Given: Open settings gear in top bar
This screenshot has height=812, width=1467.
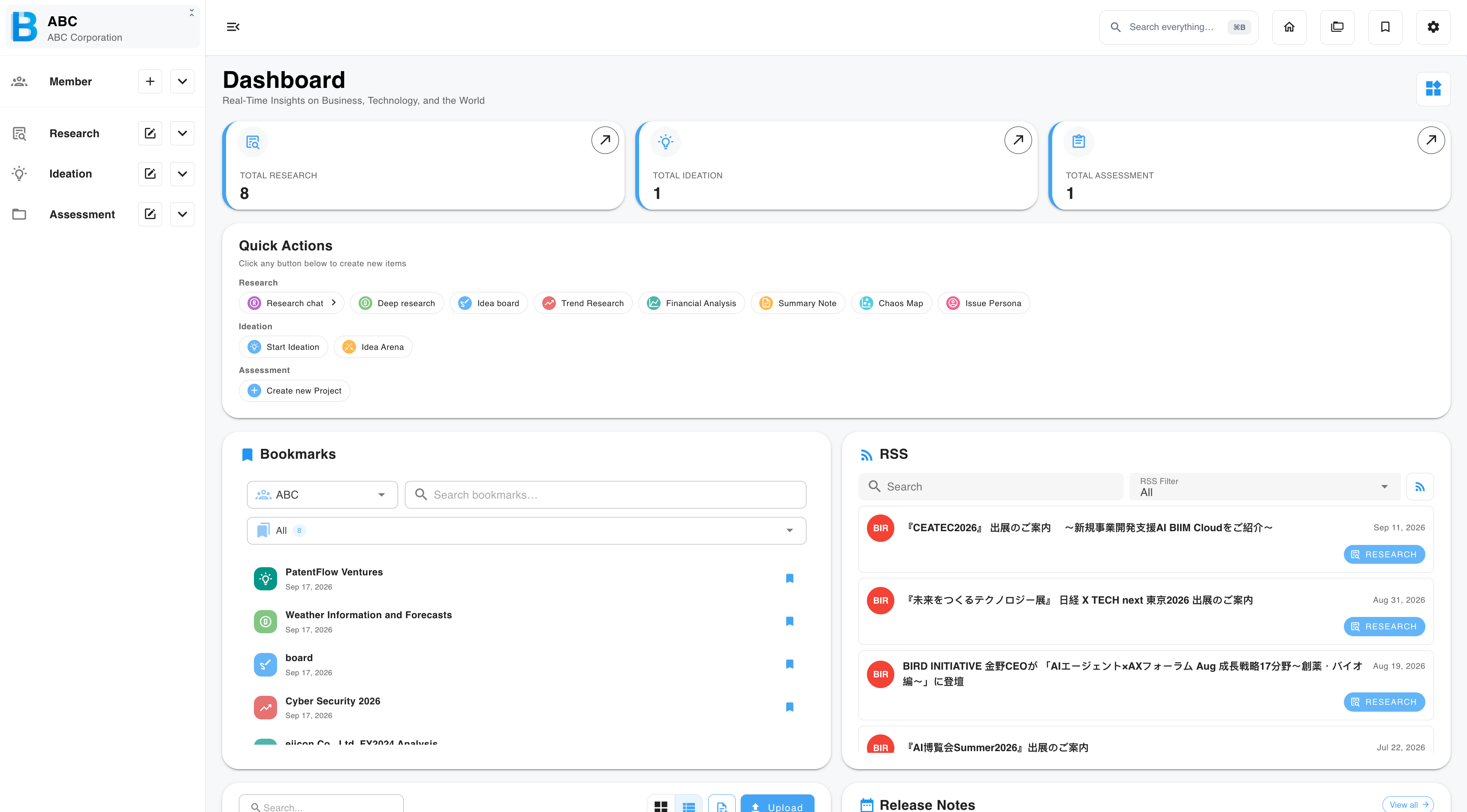Looking at the screenshot, I should 1434,27.
